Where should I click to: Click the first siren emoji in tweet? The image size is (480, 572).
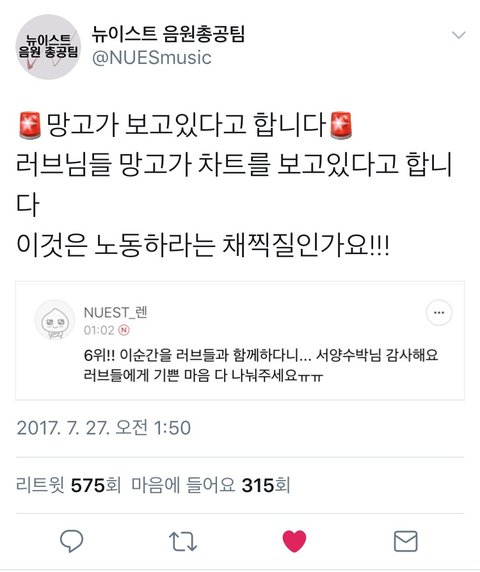point(30,125)
